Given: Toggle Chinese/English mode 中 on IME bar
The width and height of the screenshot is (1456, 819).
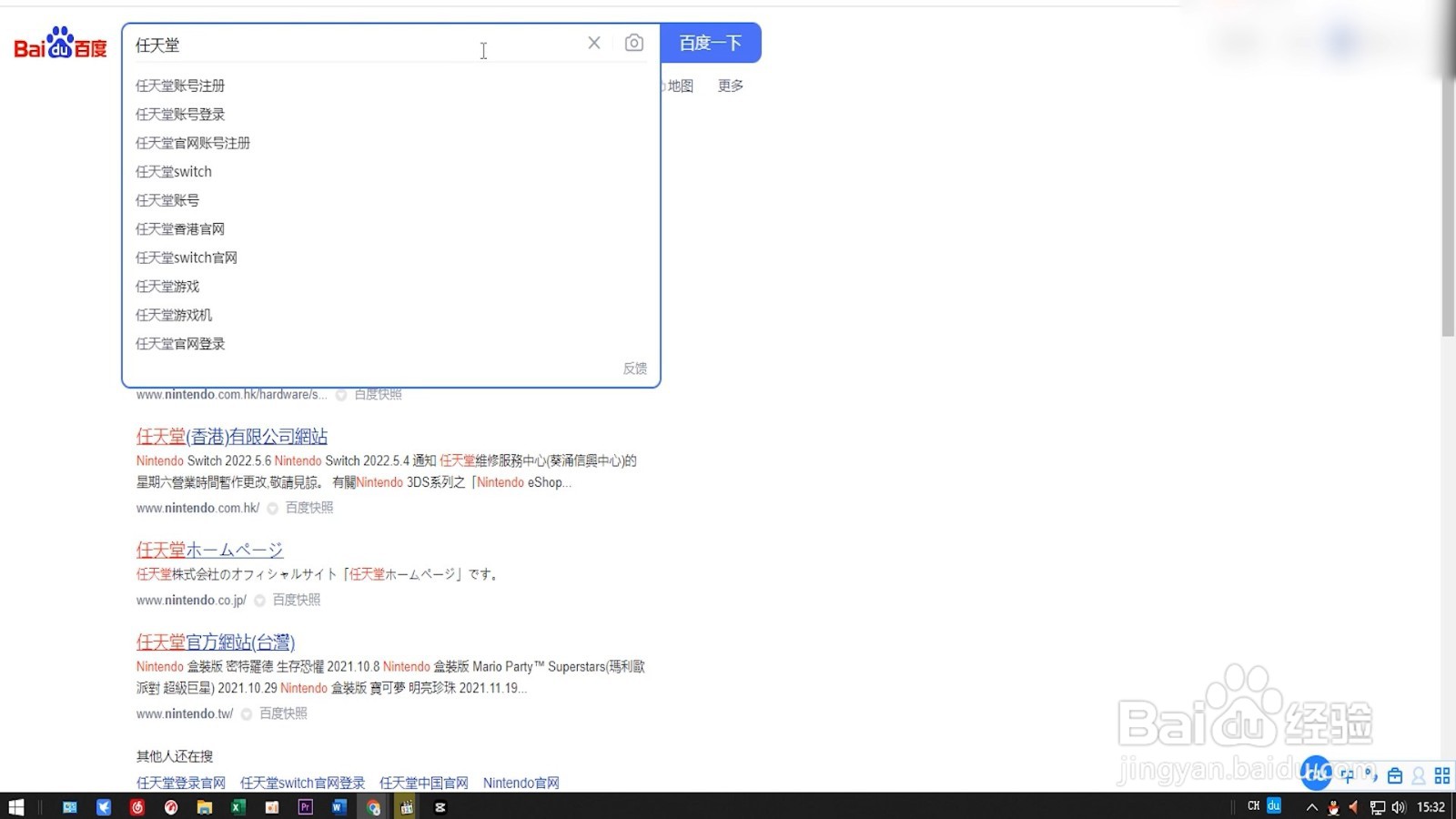Looking at the screenshot, I should (1348, 775).
